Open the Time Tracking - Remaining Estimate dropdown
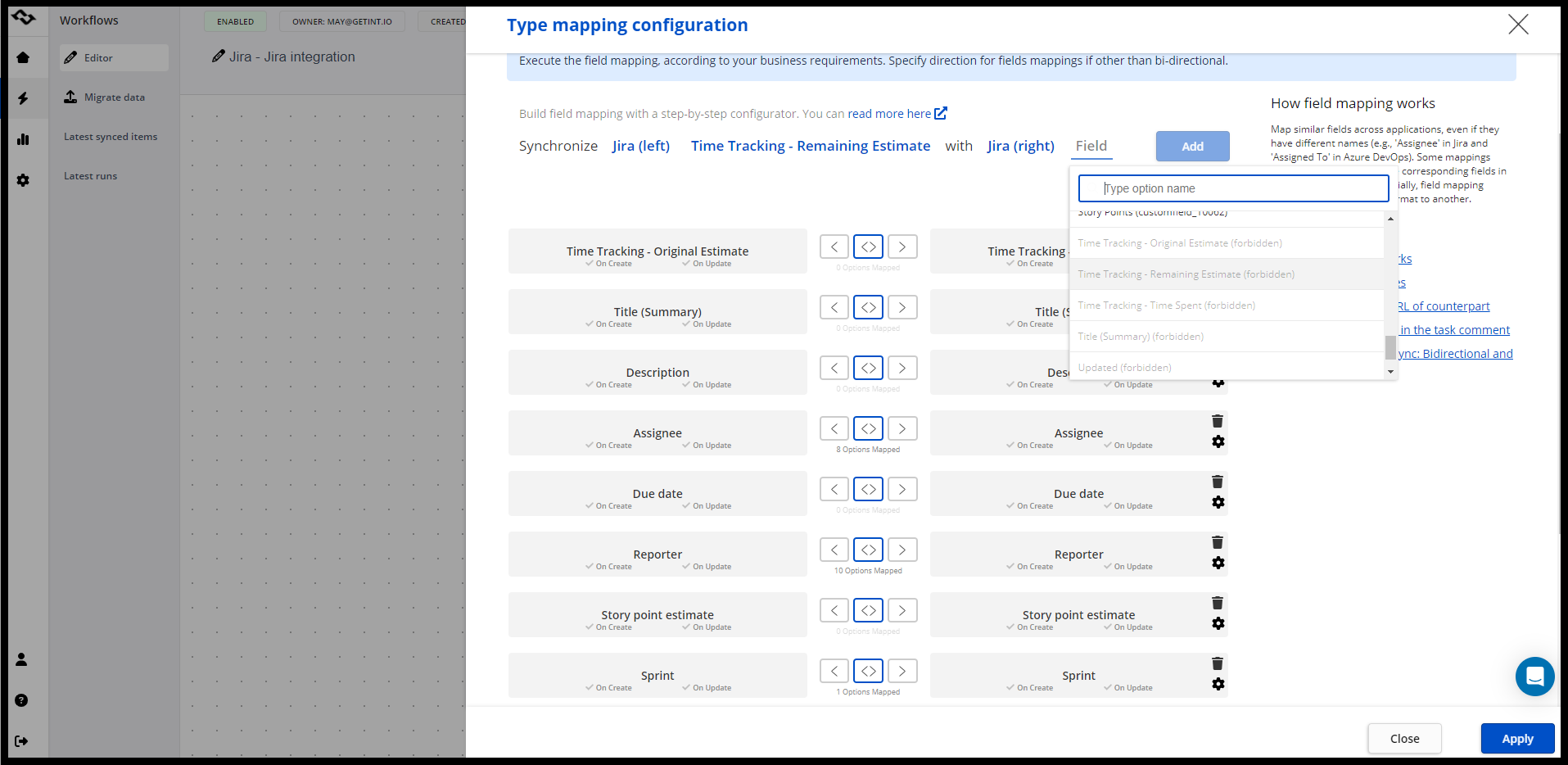 810,146
